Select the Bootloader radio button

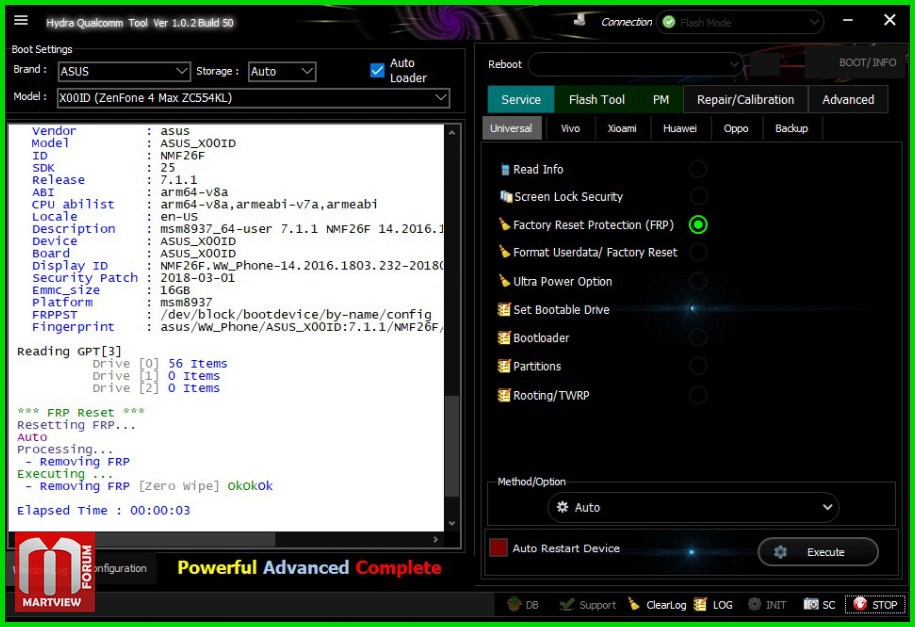click(x=698, y=337)
